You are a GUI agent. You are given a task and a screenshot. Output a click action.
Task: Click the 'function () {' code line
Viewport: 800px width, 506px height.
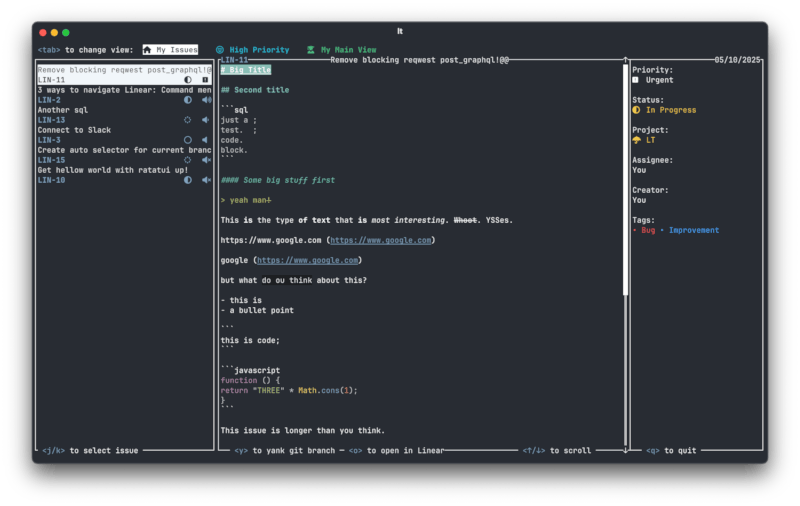[250, 381]
